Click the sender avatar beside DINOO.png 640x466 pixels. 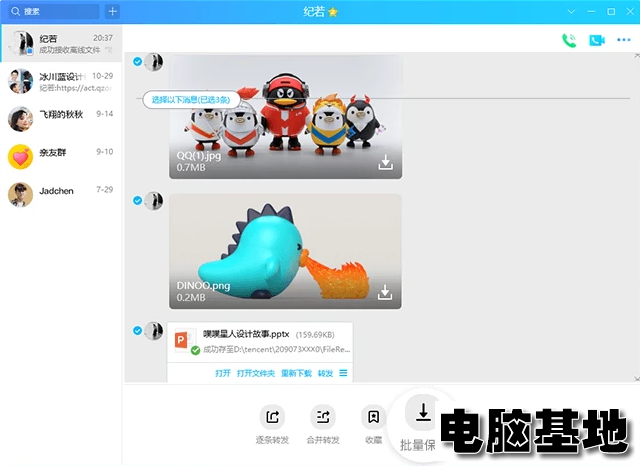coord(154,201)
